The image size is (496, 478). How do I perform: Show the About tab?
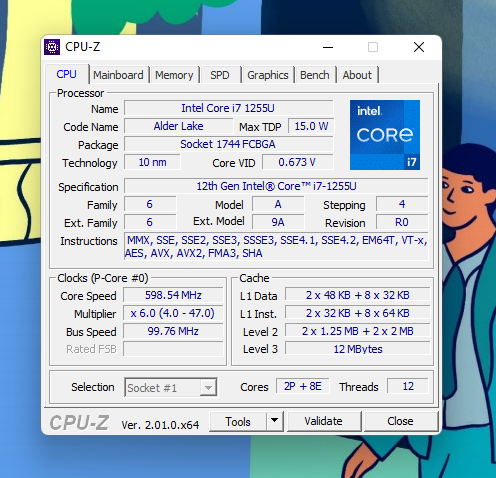tap(357, 75)
